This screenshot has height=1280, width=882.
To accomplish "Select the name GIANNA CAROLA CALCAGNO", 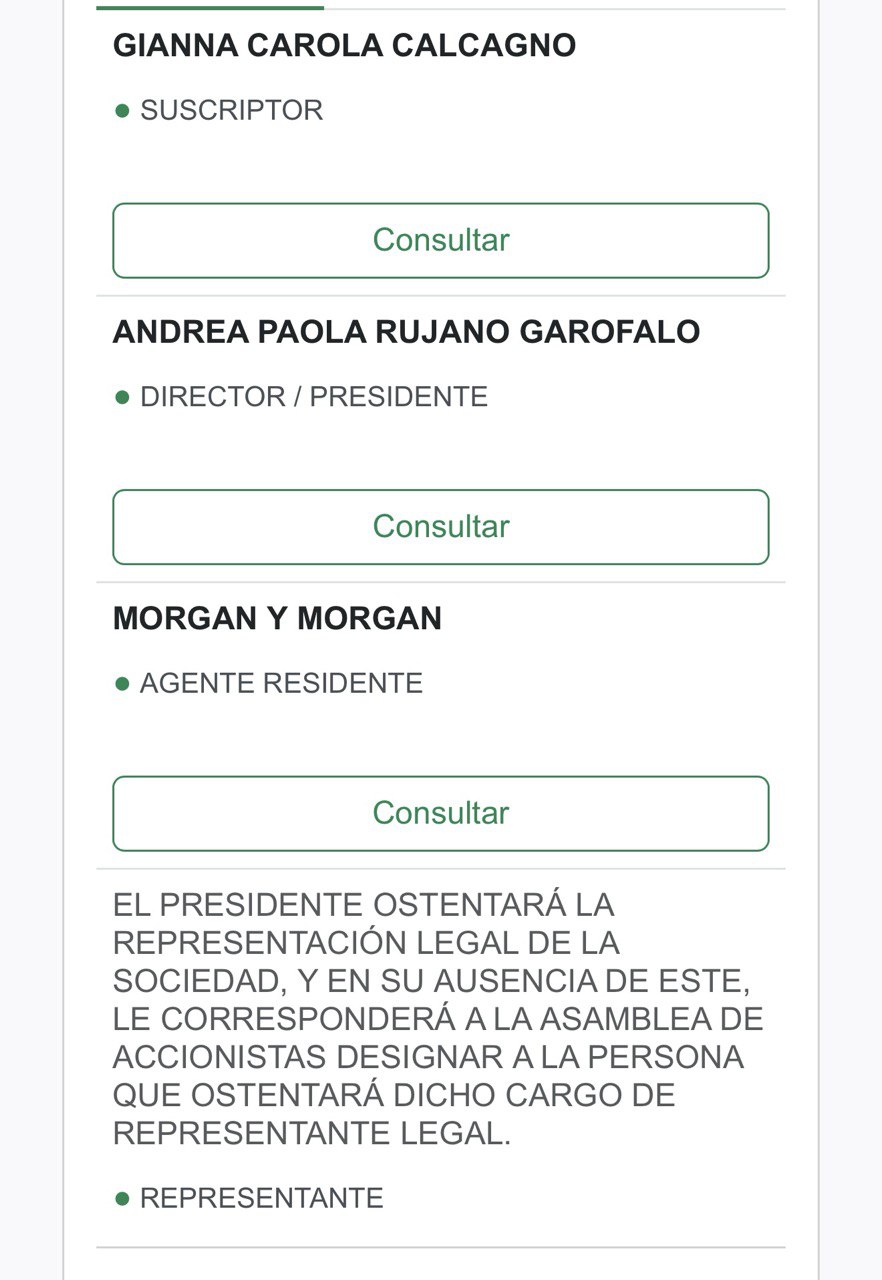I will tap(344, 45).
